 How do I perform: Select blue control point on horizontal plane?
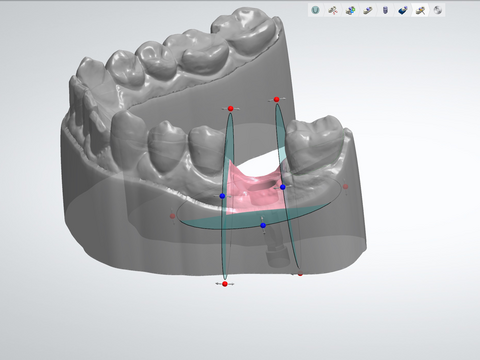[x=263, y=226]
